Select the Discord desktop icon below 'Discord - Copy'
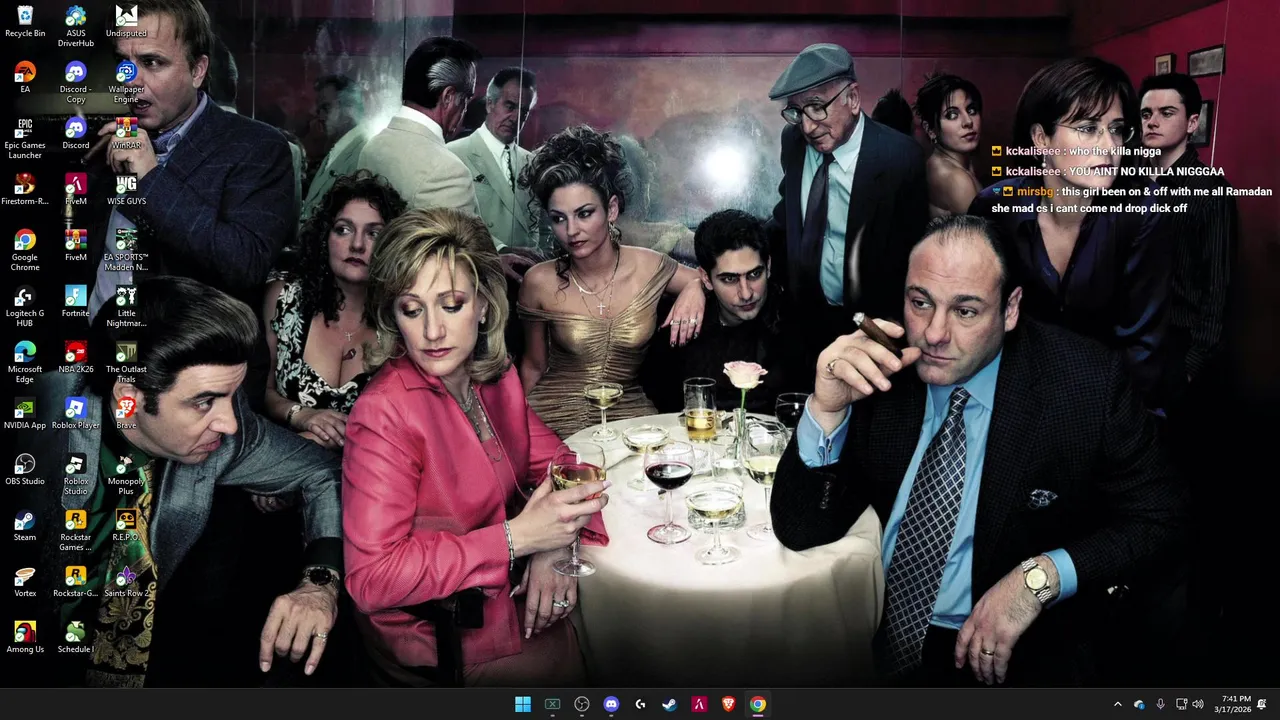 pyautogui.click(x=75, y=133)
